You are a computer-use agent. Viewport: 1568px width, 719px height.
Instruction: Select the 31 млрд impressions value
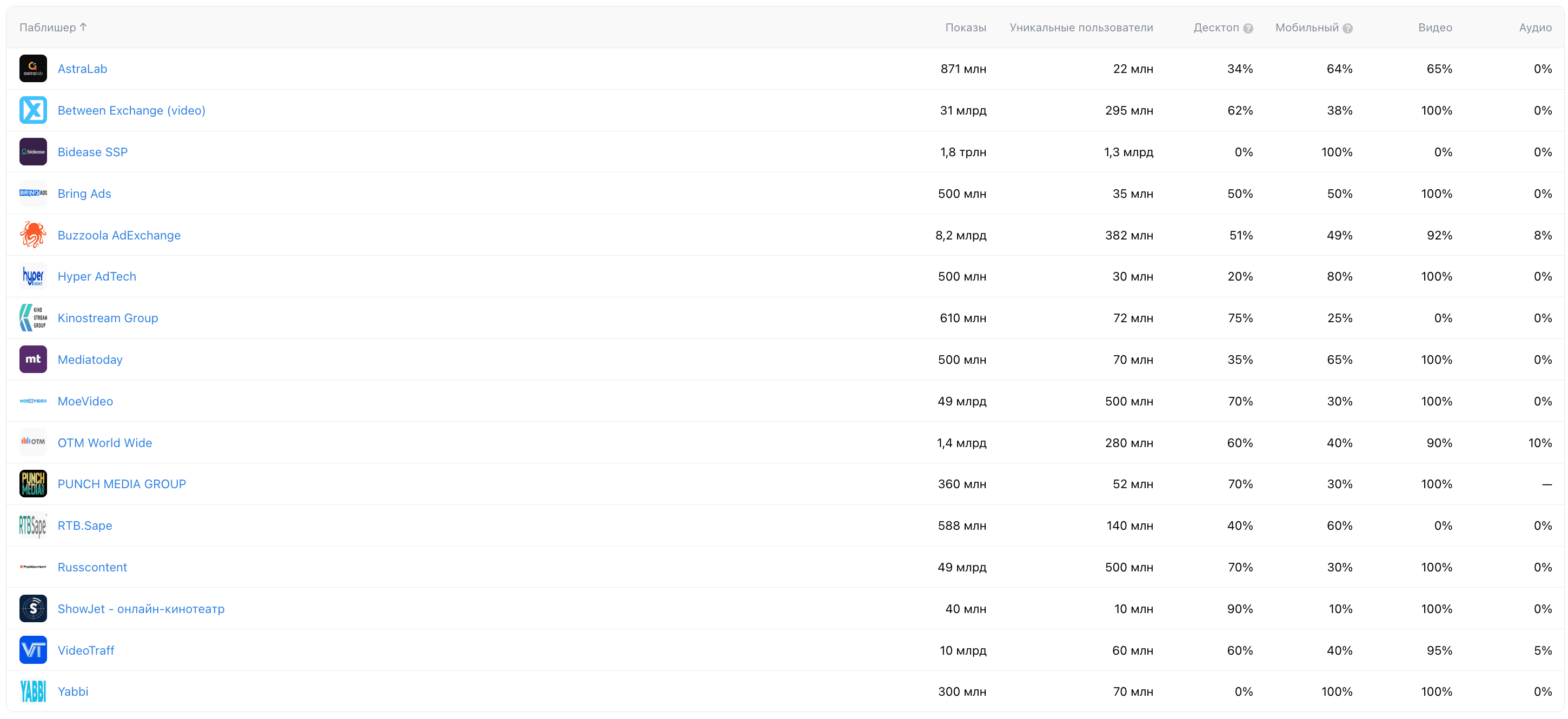pyautogui.click(x=963, y=110)
